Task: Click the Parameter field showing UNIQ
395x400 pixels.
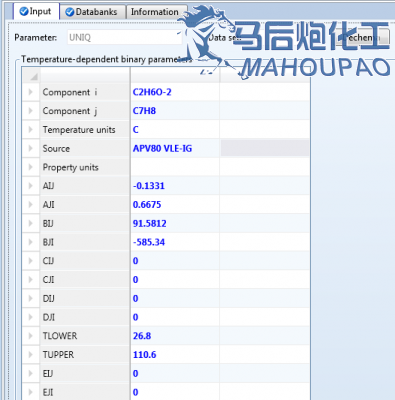Action: click(124, 37)
